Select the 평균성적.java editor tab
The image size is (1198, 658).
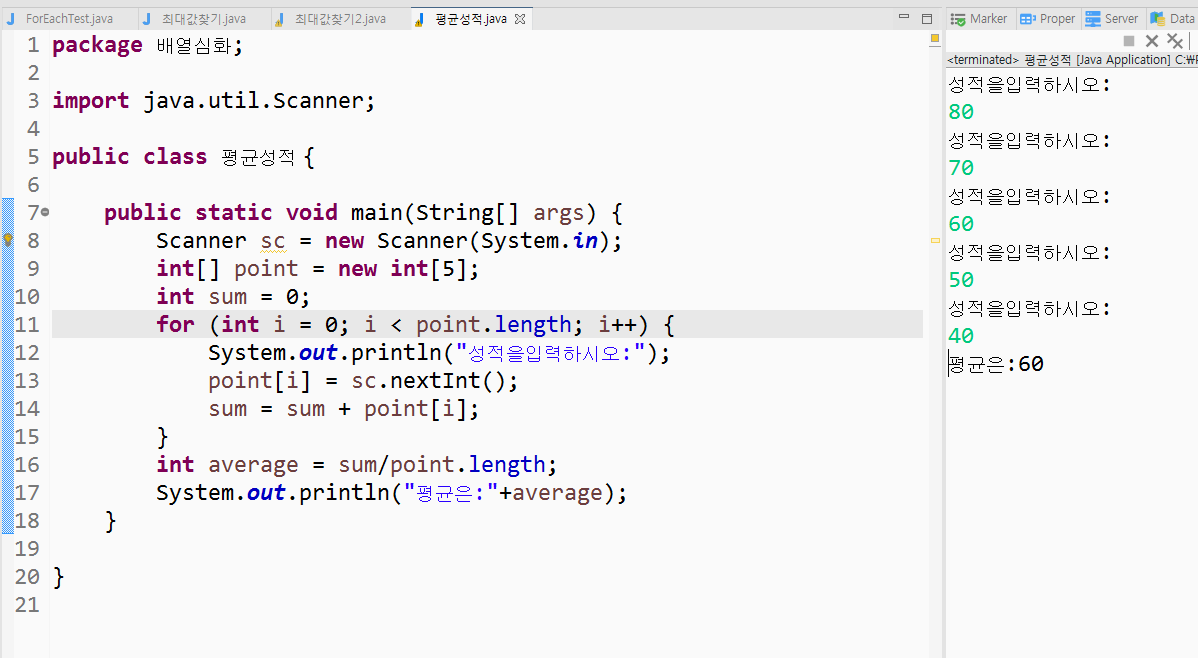(471, 19)
